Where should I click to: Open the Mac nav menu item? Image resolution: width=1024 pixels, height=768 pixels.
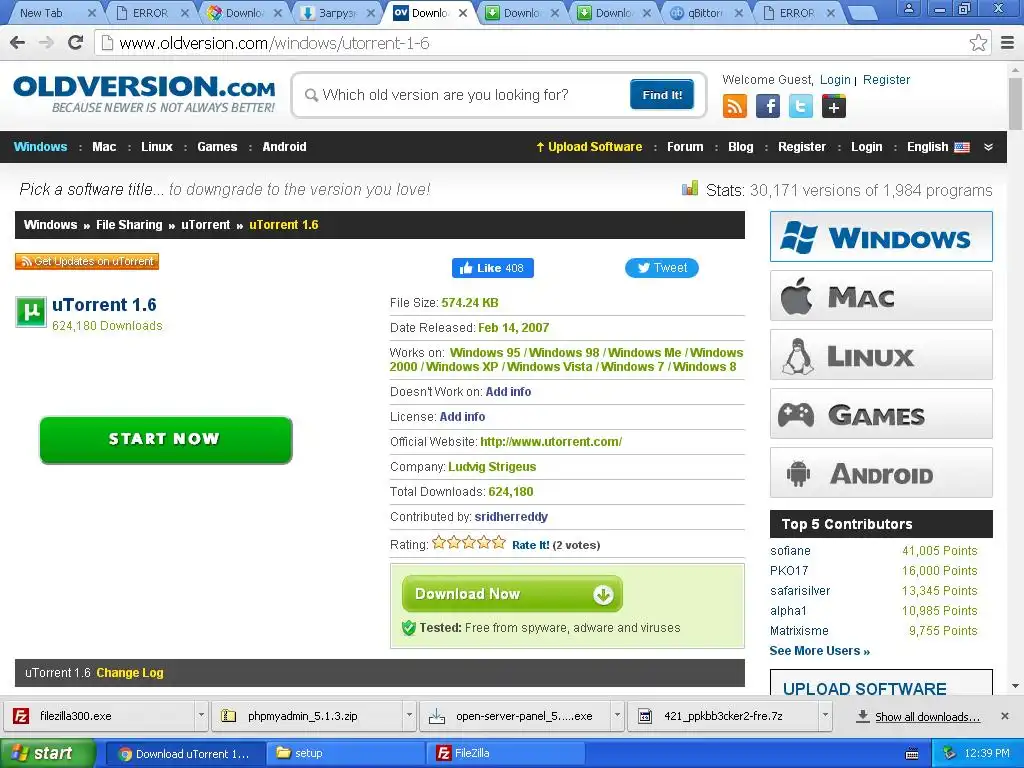(x=104, y=147)
